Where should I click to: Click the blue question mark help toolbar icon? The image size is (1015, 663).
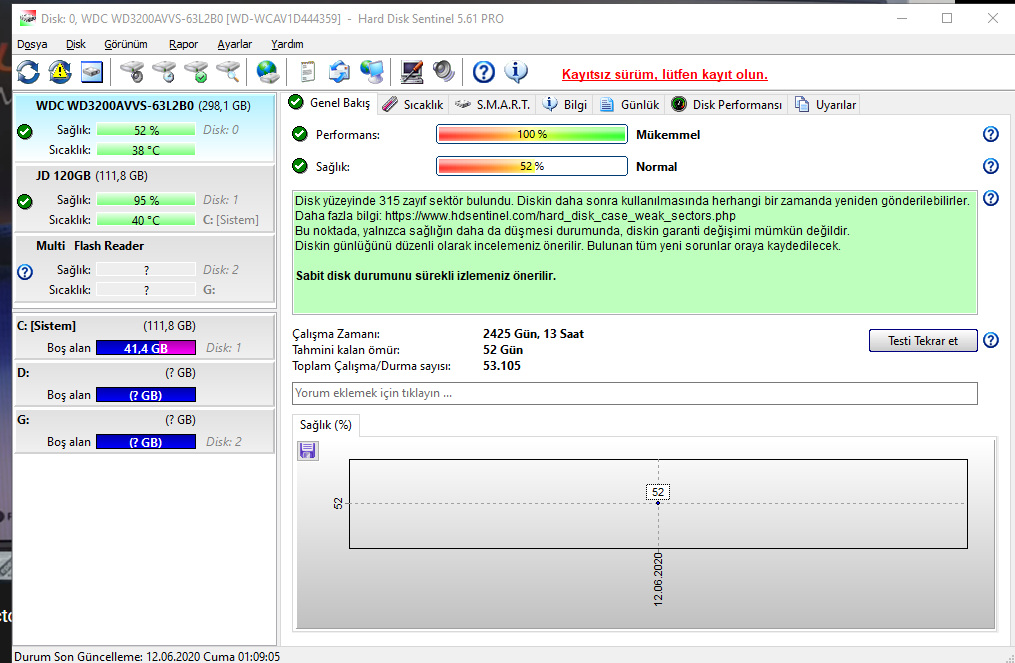coord(484,72)
